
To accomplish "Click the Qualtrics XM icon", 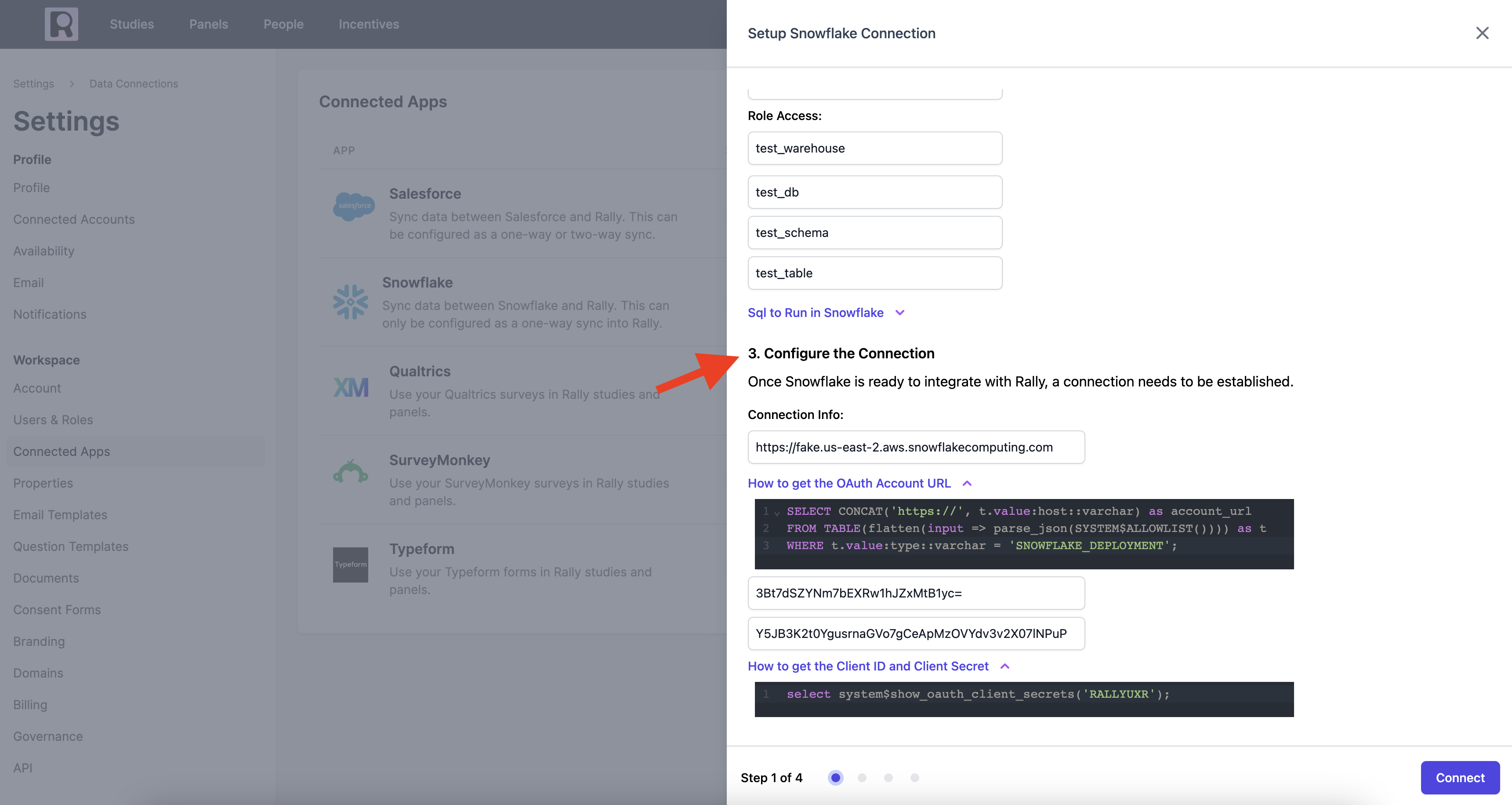I will pos(351,387).
